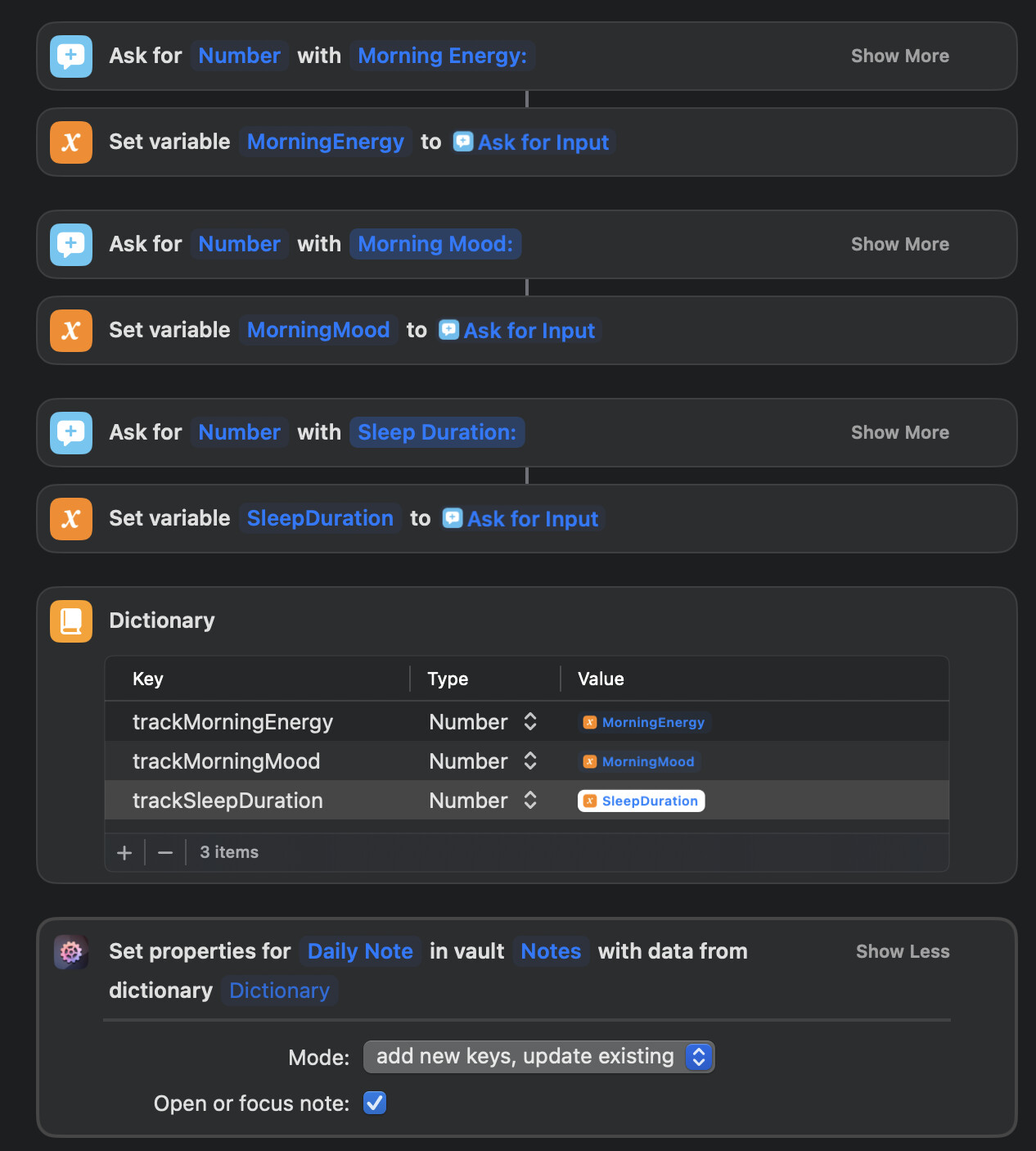1036x1151 pixels.
Task: Click the trackMorningMood key field
Action: click(x=227, y=761)
